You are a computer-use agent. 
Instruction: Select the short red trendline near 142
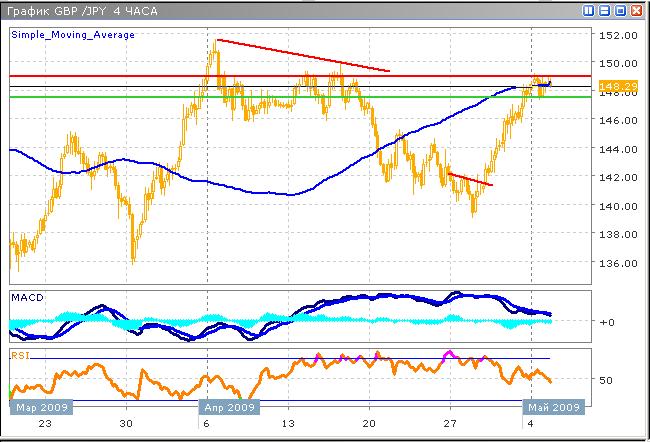point(470,180)
